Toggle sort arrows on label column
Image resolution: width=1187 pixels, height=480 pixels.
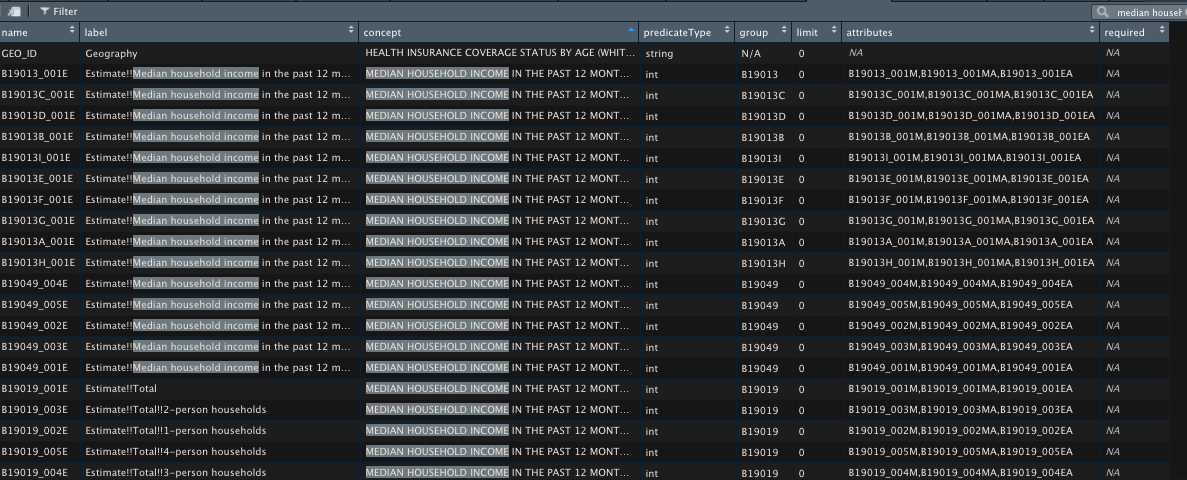click(351, 32)
